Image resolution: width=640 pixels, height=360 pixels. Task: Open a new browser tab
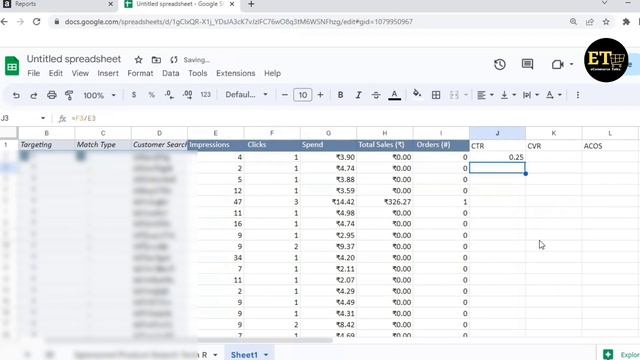pyautogui.click(x=251, y=4)
